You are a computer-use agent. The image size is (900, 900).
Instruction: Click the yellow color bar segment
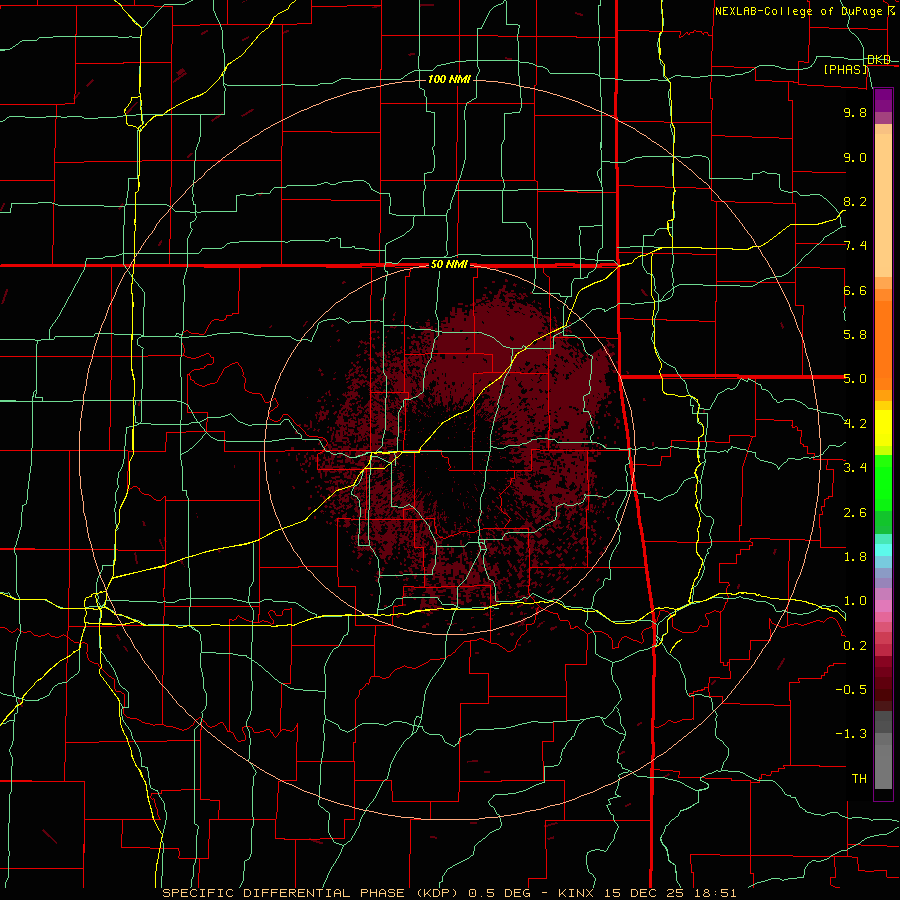[x=883, y=428]
